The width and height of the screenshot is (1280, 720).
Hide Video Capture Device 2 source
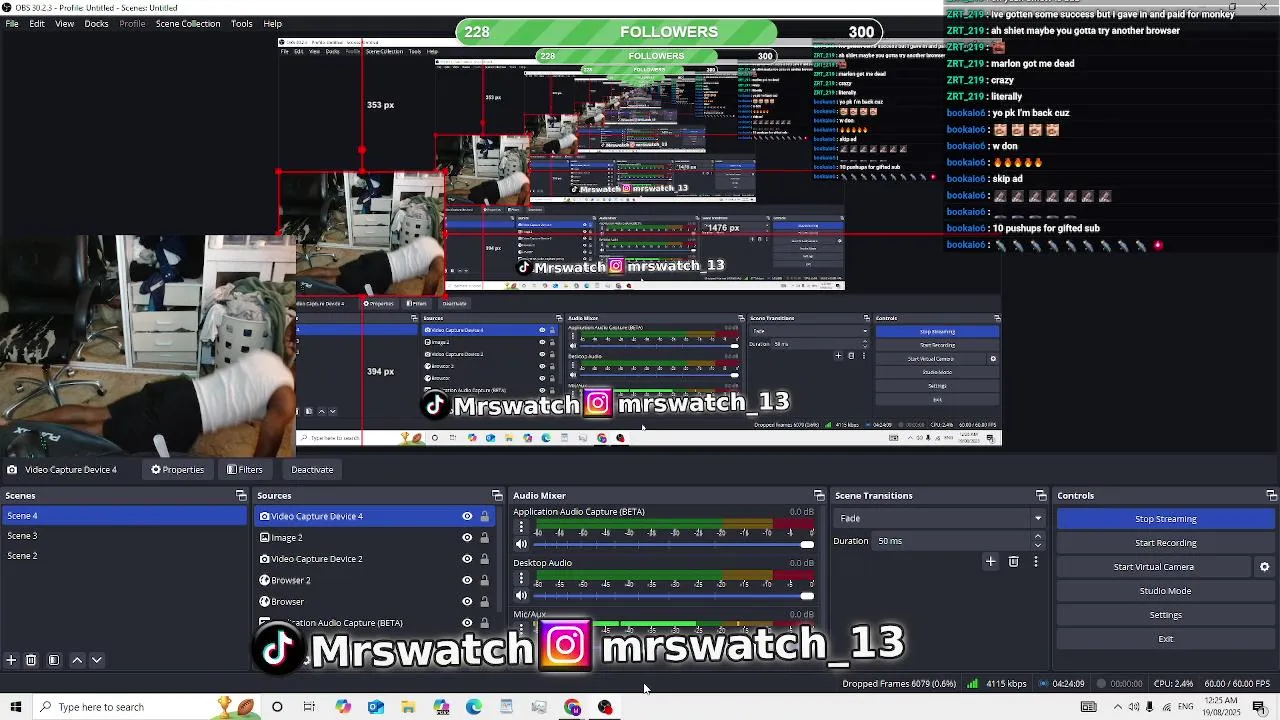point(467,559)
